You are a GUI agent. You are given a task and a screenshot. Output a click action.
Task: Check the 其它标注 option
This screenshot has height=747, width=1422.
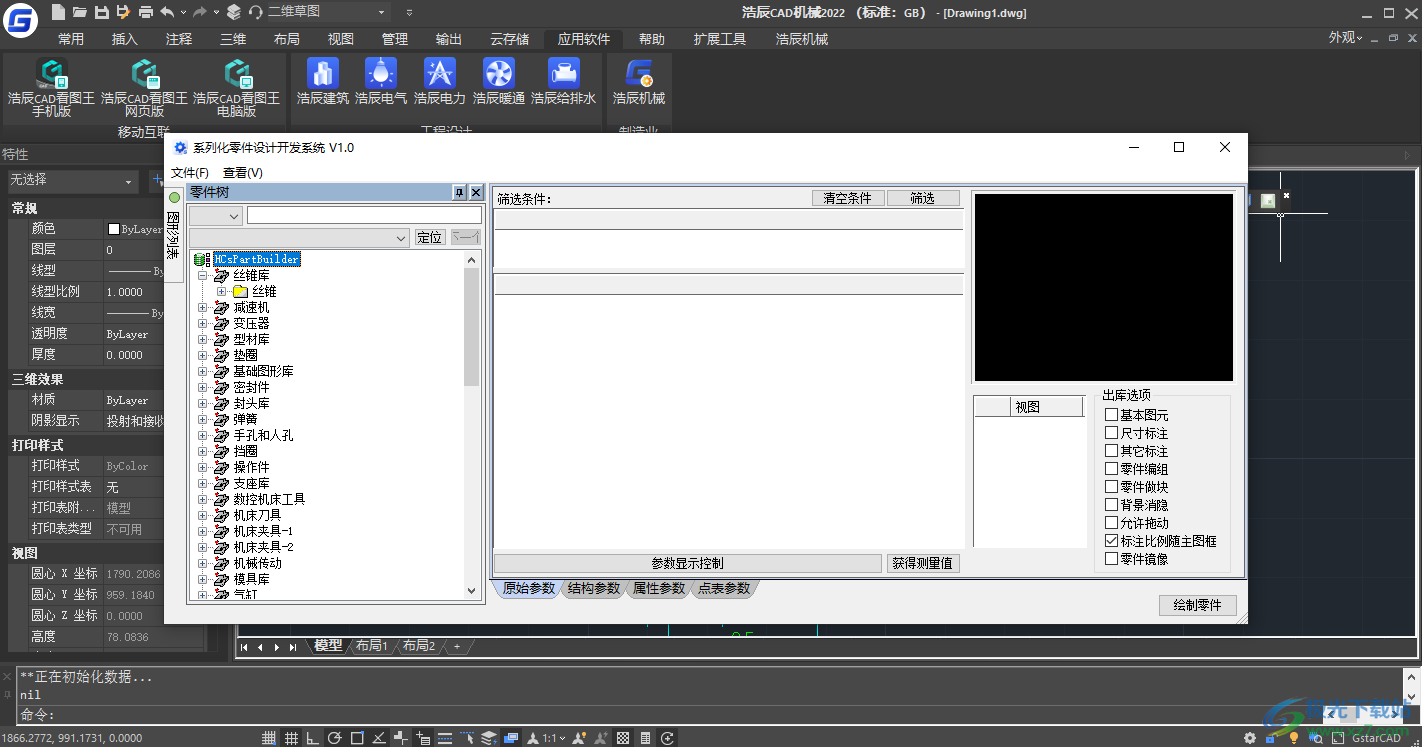[x=1111, y=451]
